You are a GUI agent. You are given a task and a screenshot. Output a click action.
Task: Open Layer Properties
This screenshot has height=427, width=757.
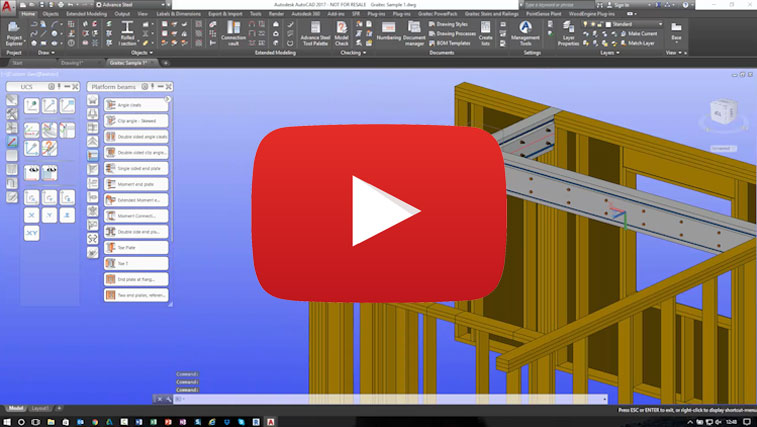click(x=568, y=33)
